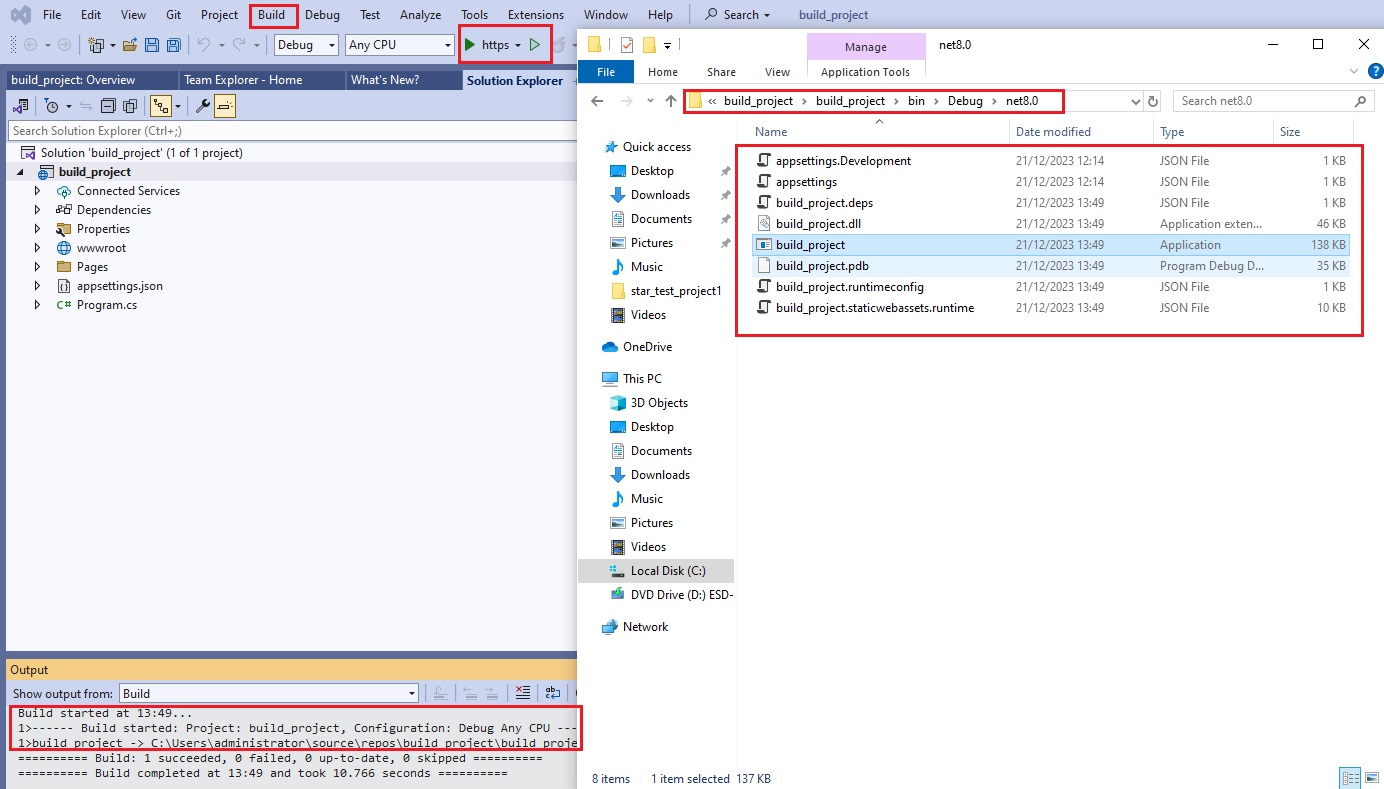
Task: Click the Up arrow in File Explorer
Action: pos(671,101)
